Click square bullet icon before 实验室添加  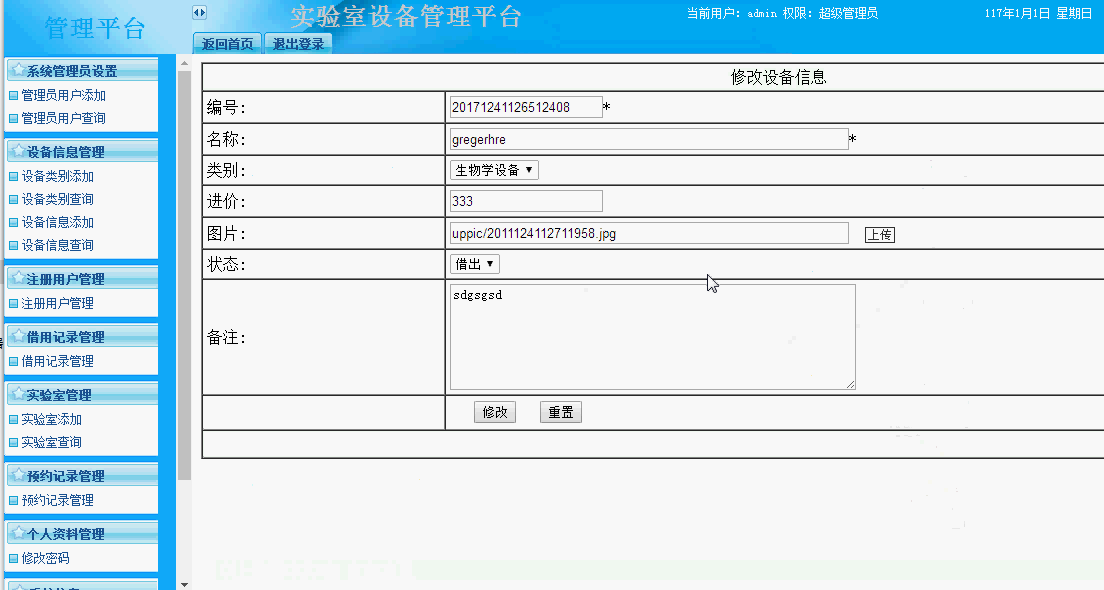point(13,420)
